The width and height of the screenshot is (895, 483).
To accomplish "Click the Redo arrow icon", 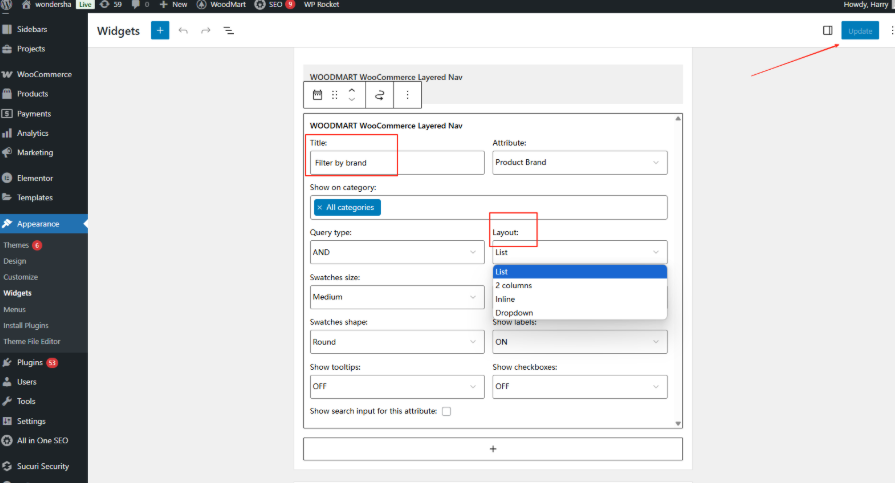I will click(205, 31).
